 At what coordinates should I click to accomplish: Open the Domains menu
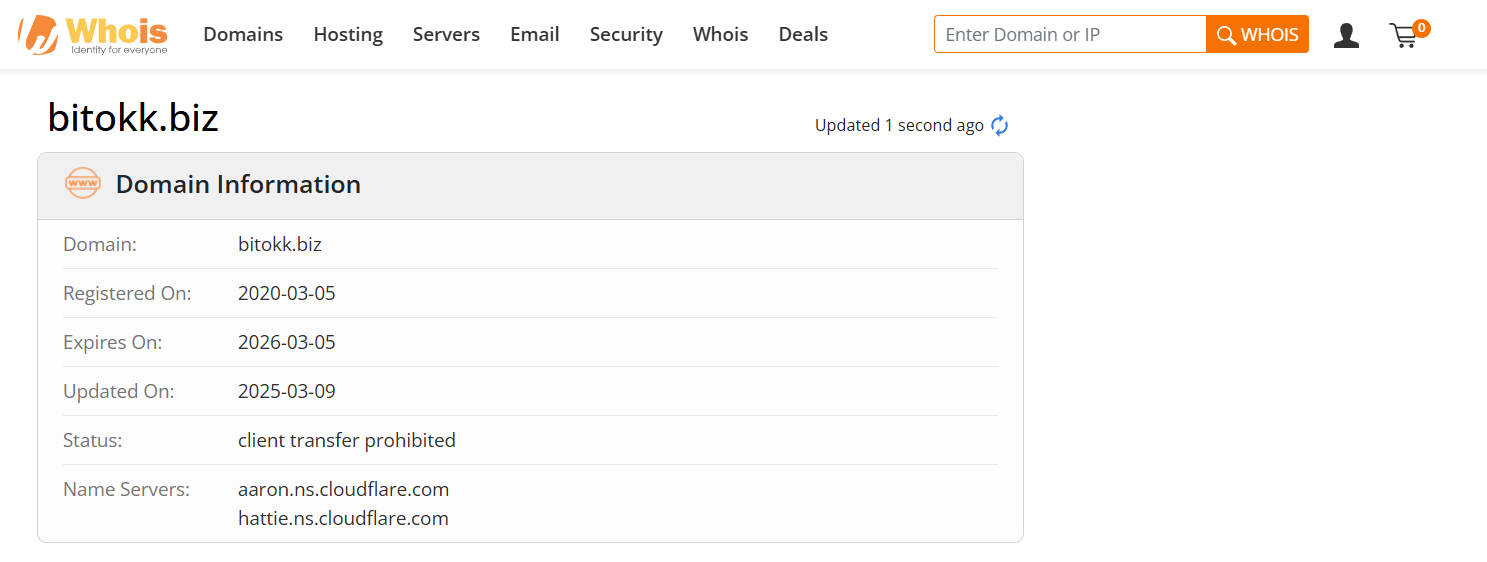243,35
